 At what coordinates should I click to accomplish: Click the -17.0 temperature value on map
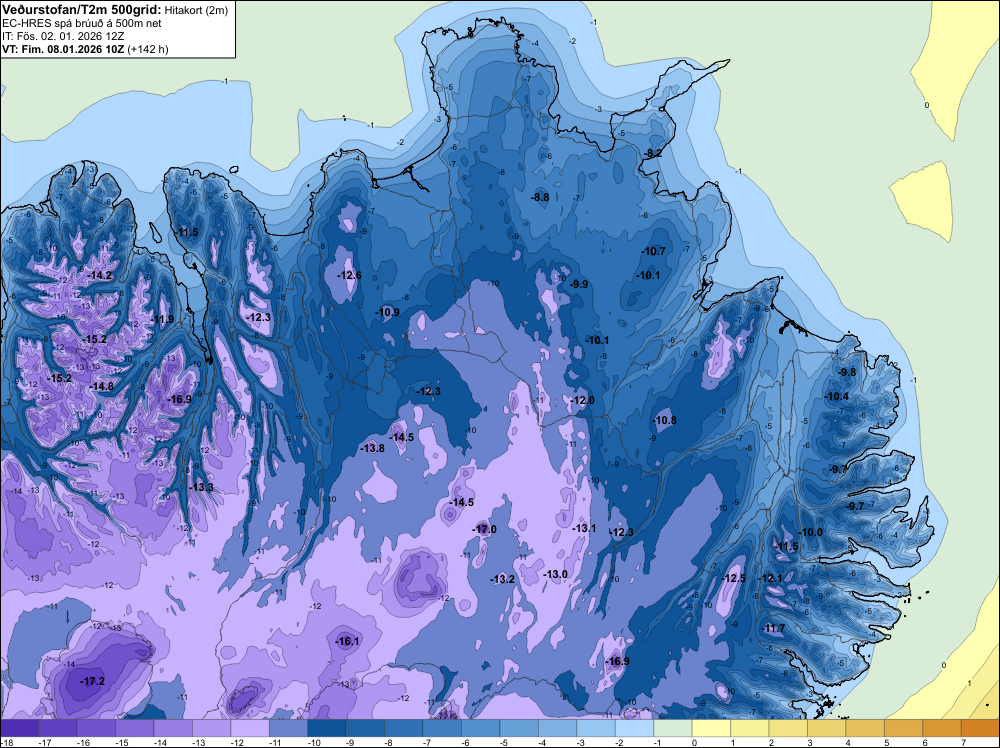coord(484,529)
